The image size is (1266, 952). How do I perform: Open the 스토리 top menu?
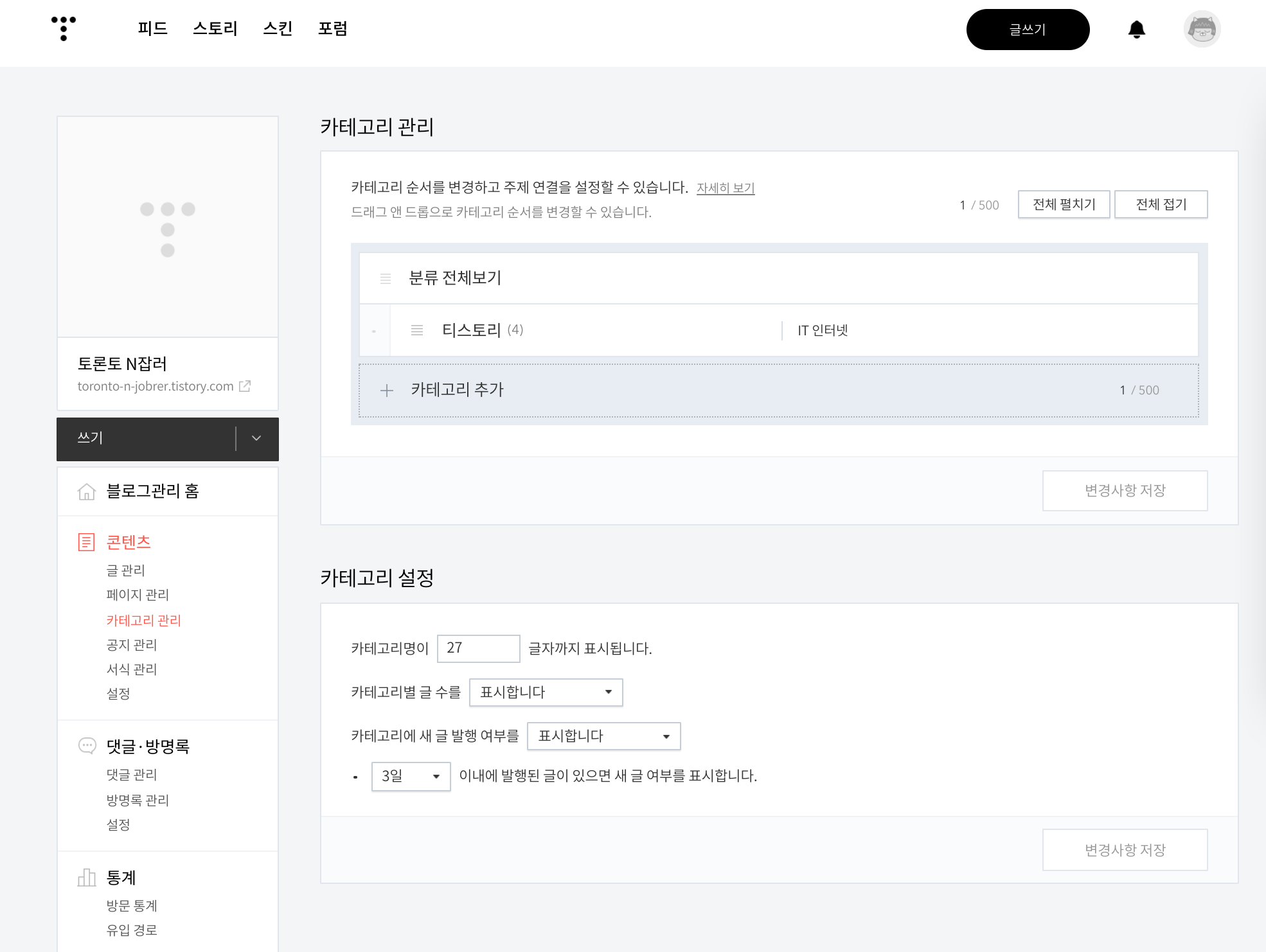[215, 29]
